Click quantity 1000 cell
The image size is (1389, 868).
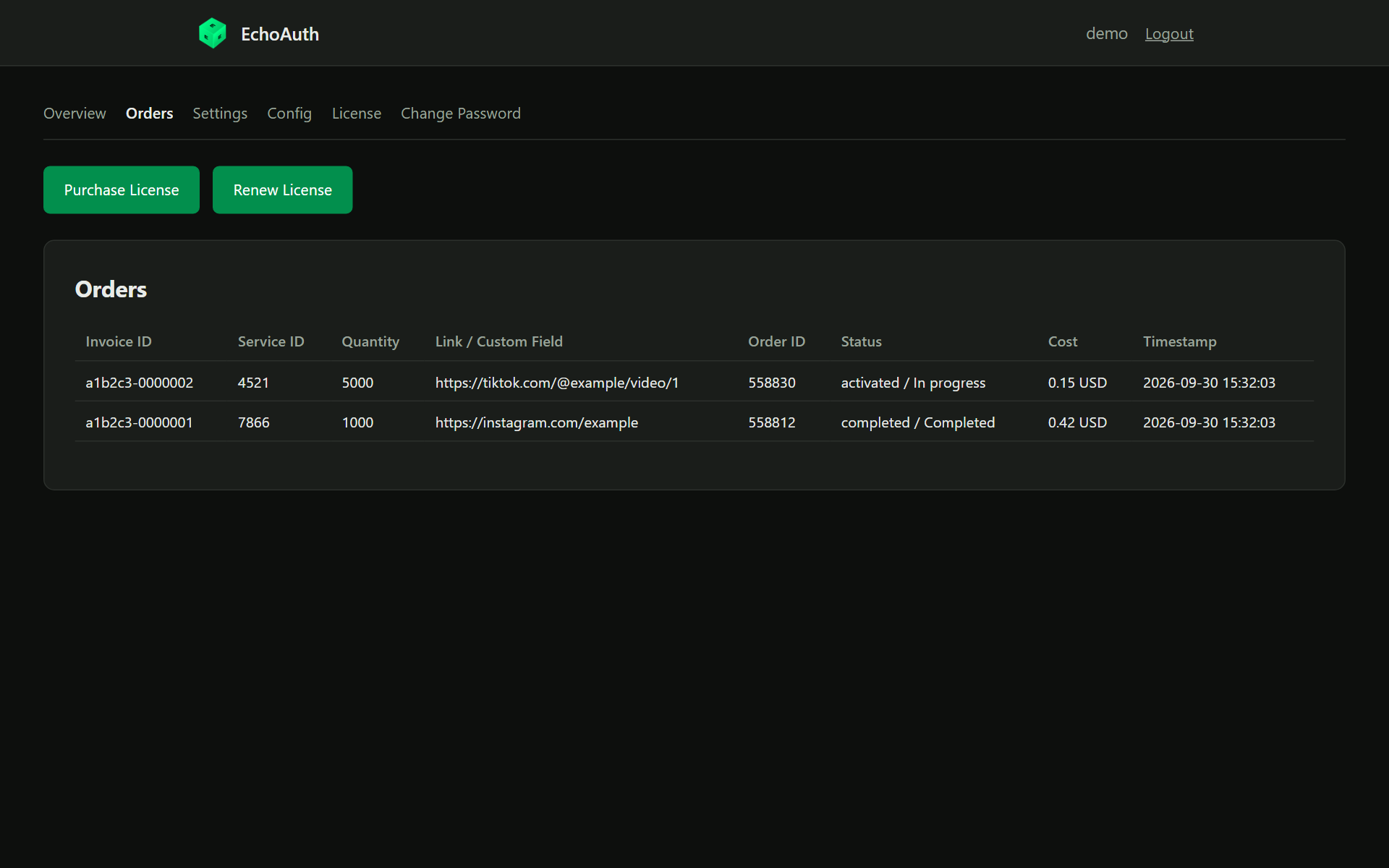(357, 422)
